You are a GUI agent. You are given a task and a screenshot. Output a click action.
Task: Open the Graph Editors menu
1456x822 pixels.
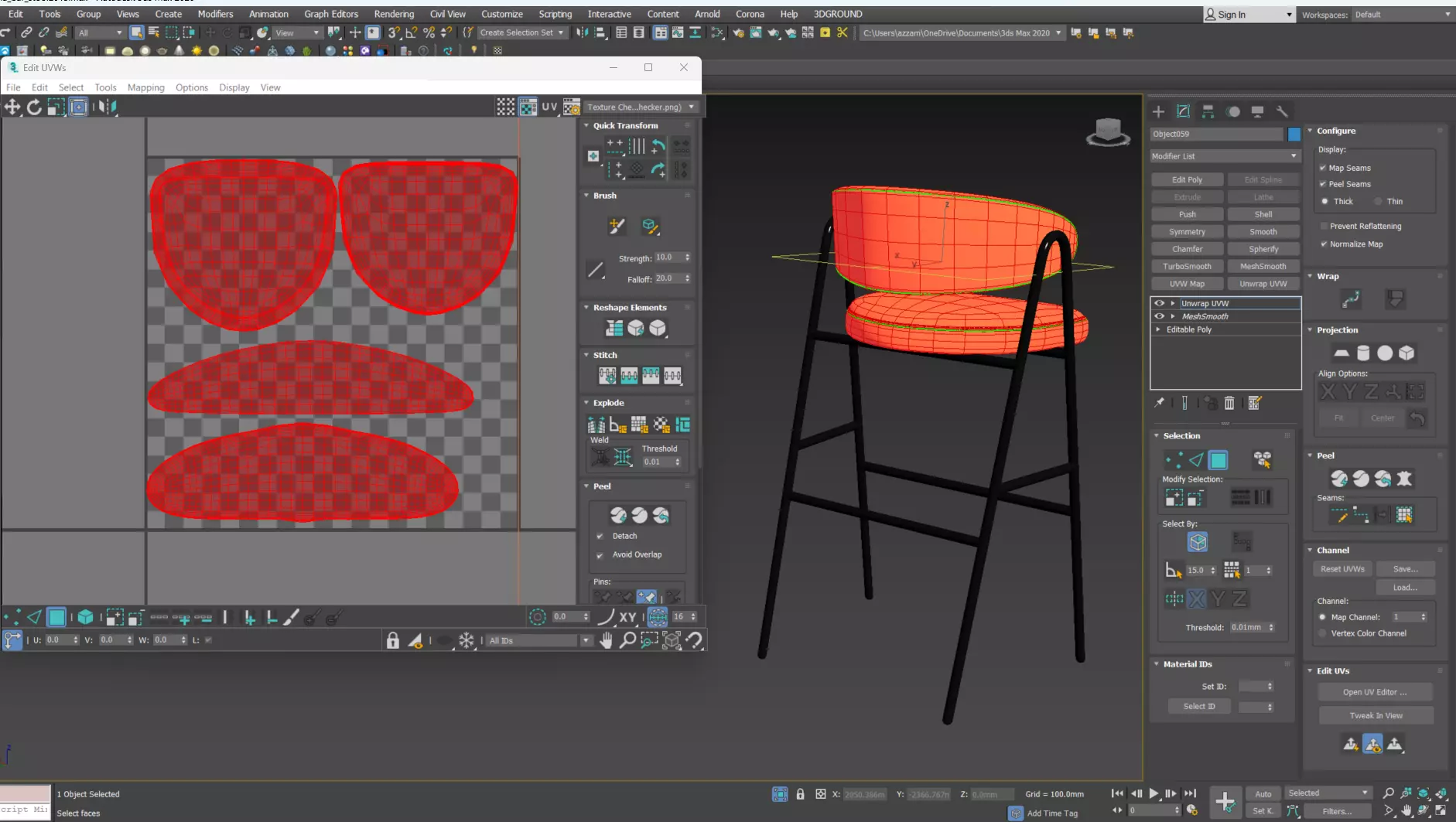tap(331, 14)
